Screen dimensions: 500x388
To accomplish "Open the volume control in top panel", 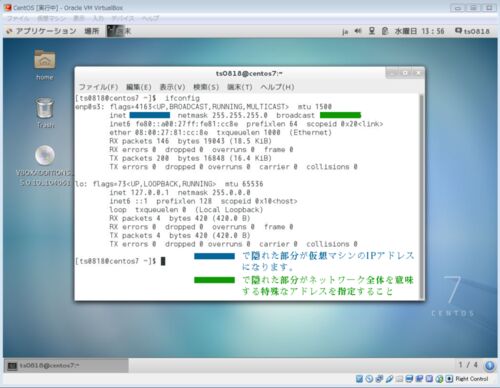I will pyautogui.click(x=358, y=31).
